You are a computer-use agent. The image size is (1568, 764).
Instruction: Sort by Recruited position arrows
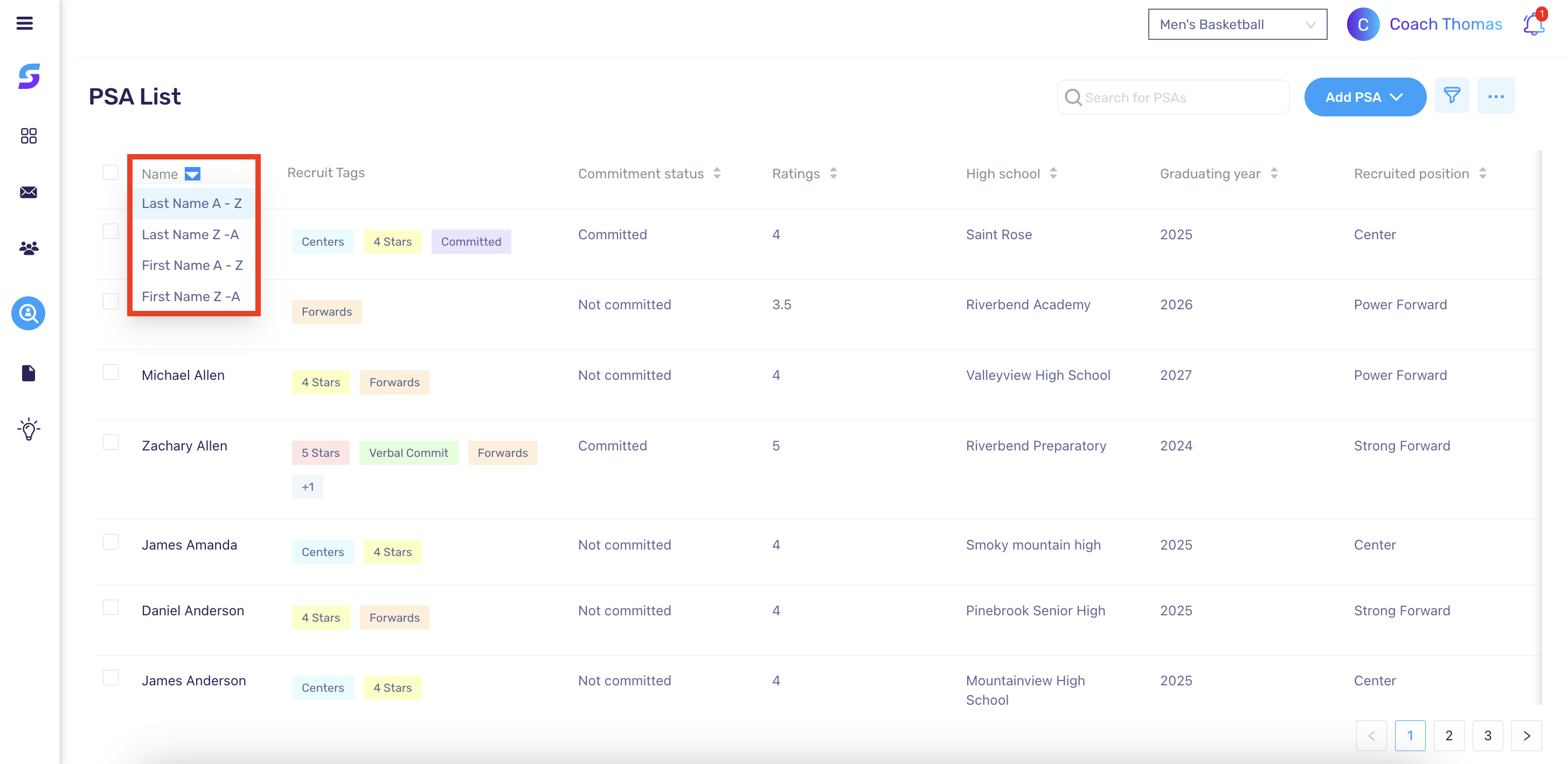[x=1482, y=173]
